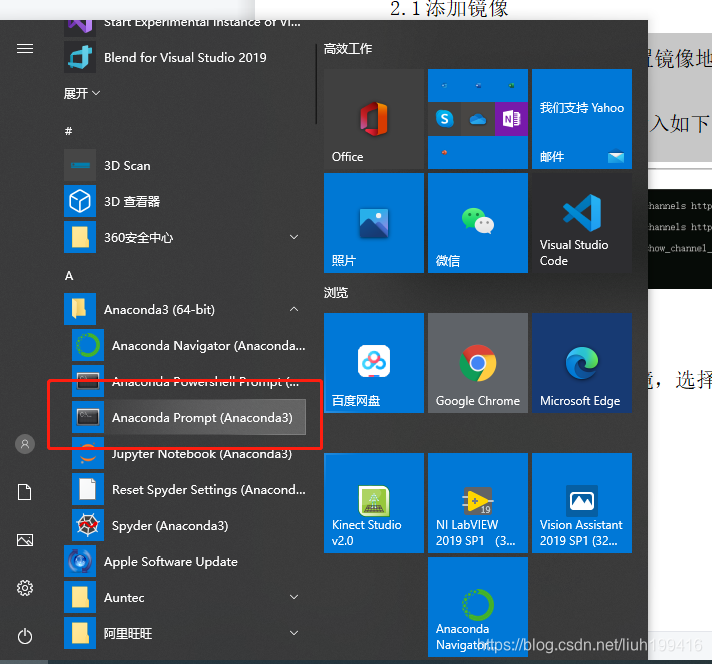The width and height of the screenshot is (712, 664).
Task: Click the 浏览 tile group heading
Action: coord(336,292)
